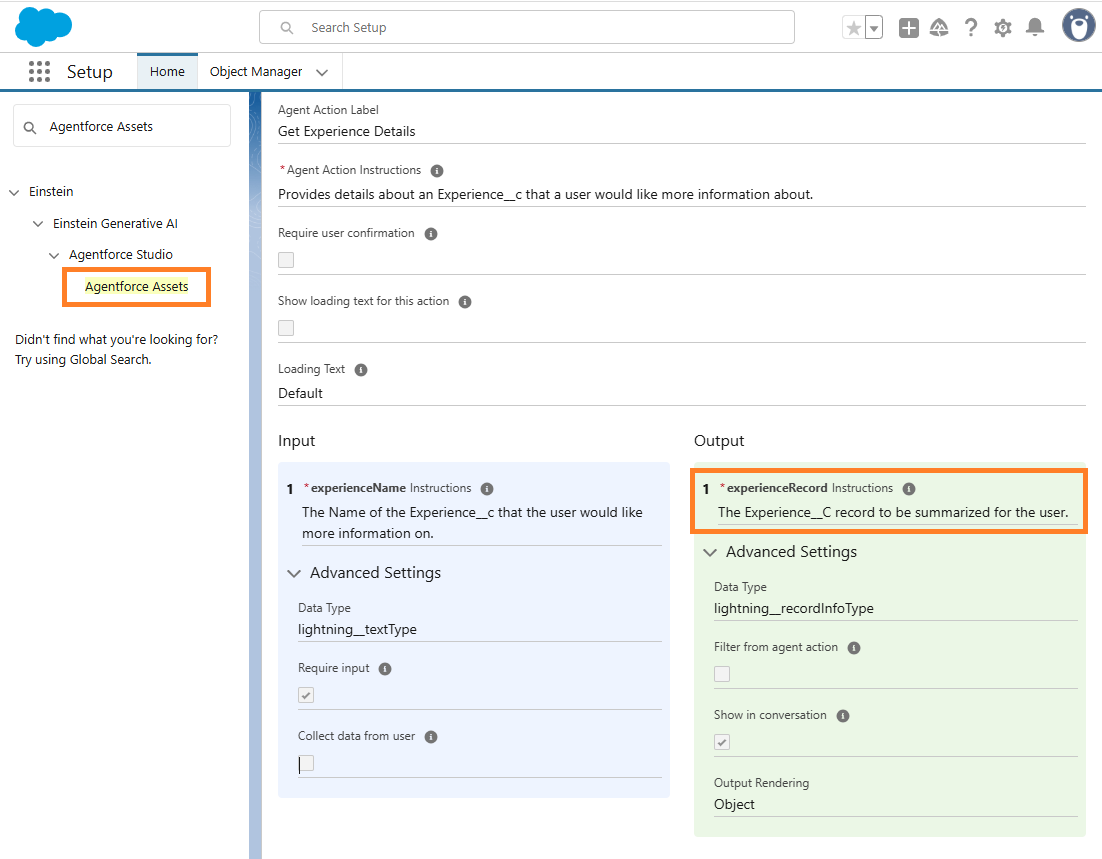Click the Get Experience Details label value
Viewport: 1102px width, 859px height.
point(346,131)
